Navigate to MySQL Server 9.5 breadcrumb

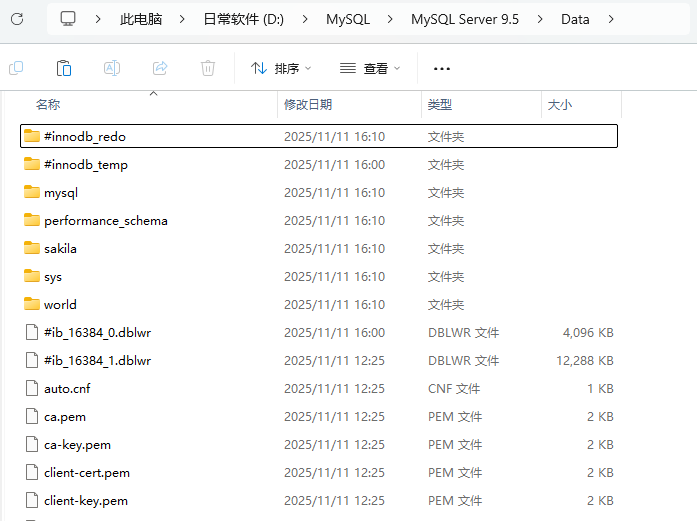pyautogui.click(x=465, y=19)
